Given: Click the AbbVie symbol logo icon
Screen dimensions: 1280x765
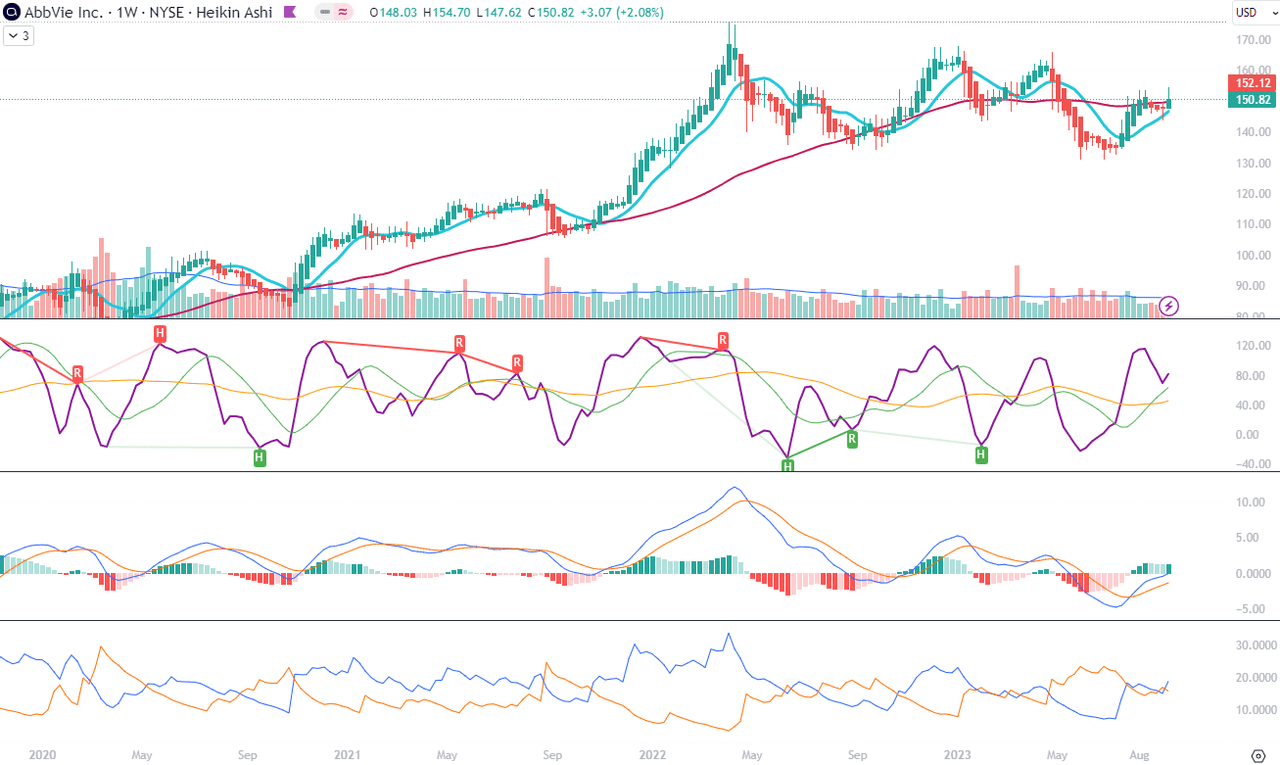Looking at the screenshot, I should click(13, 12).
